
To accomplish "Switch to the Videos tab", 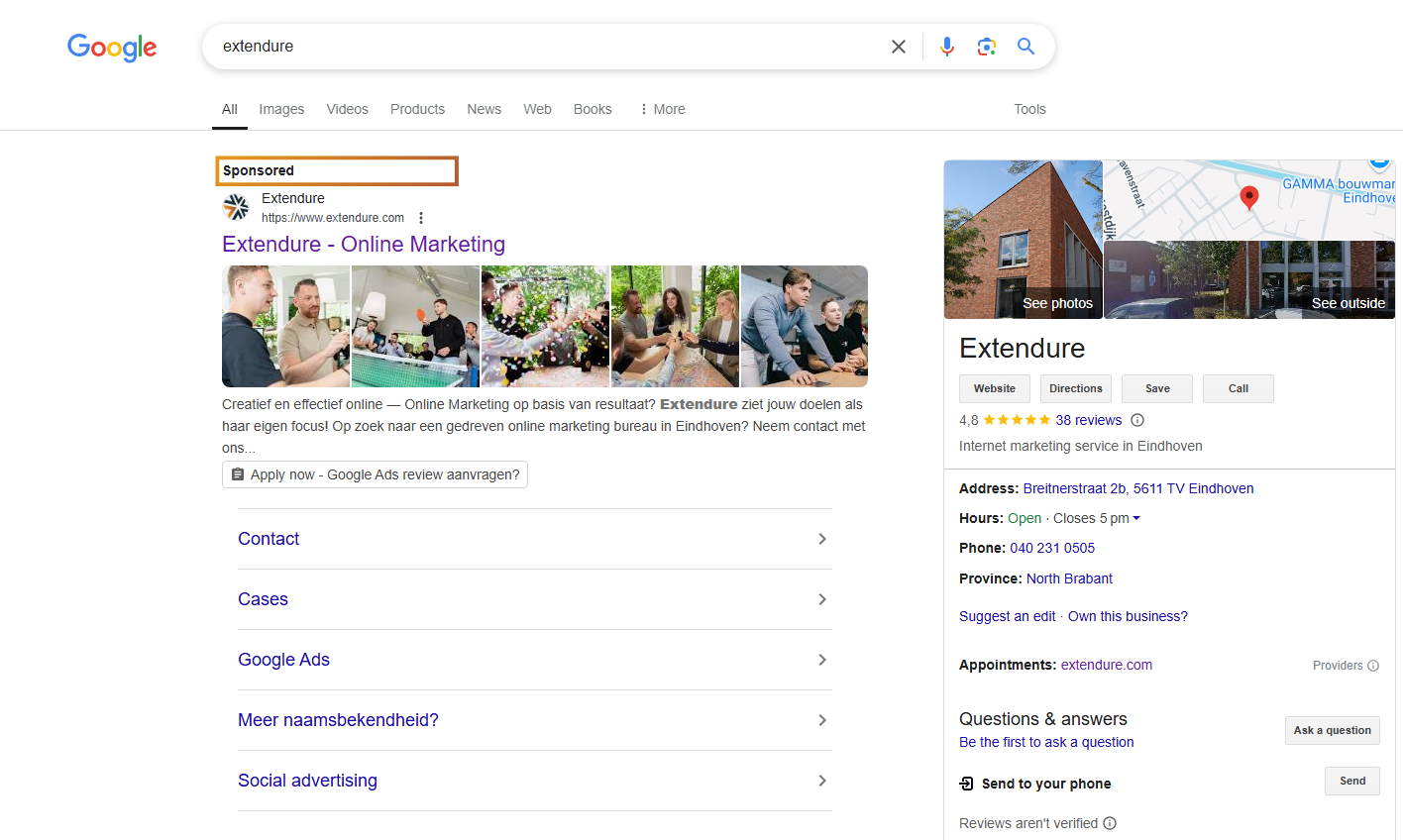I will point(347,109).
